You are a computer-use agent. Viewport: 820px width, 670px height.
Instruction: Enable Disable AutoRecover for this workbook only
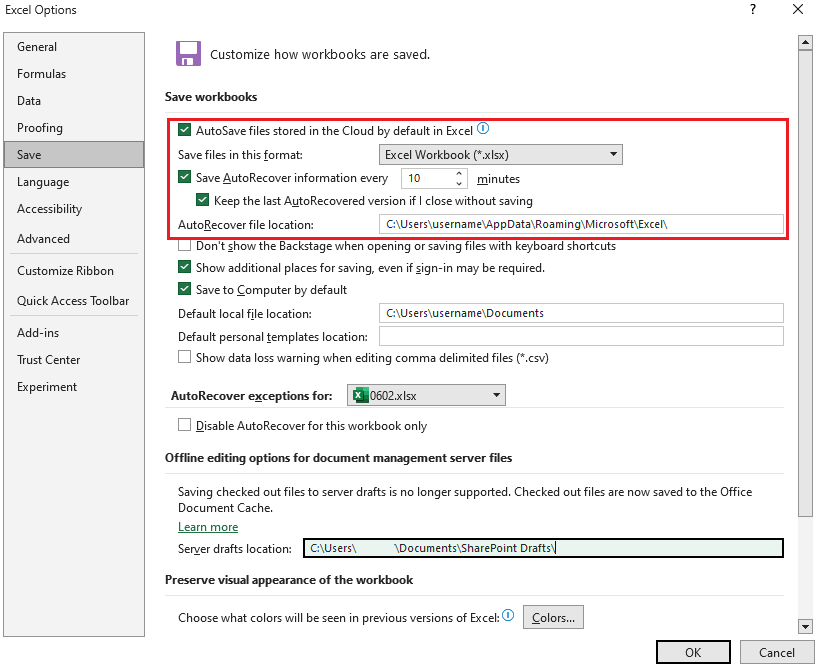(x=184, y=425)
